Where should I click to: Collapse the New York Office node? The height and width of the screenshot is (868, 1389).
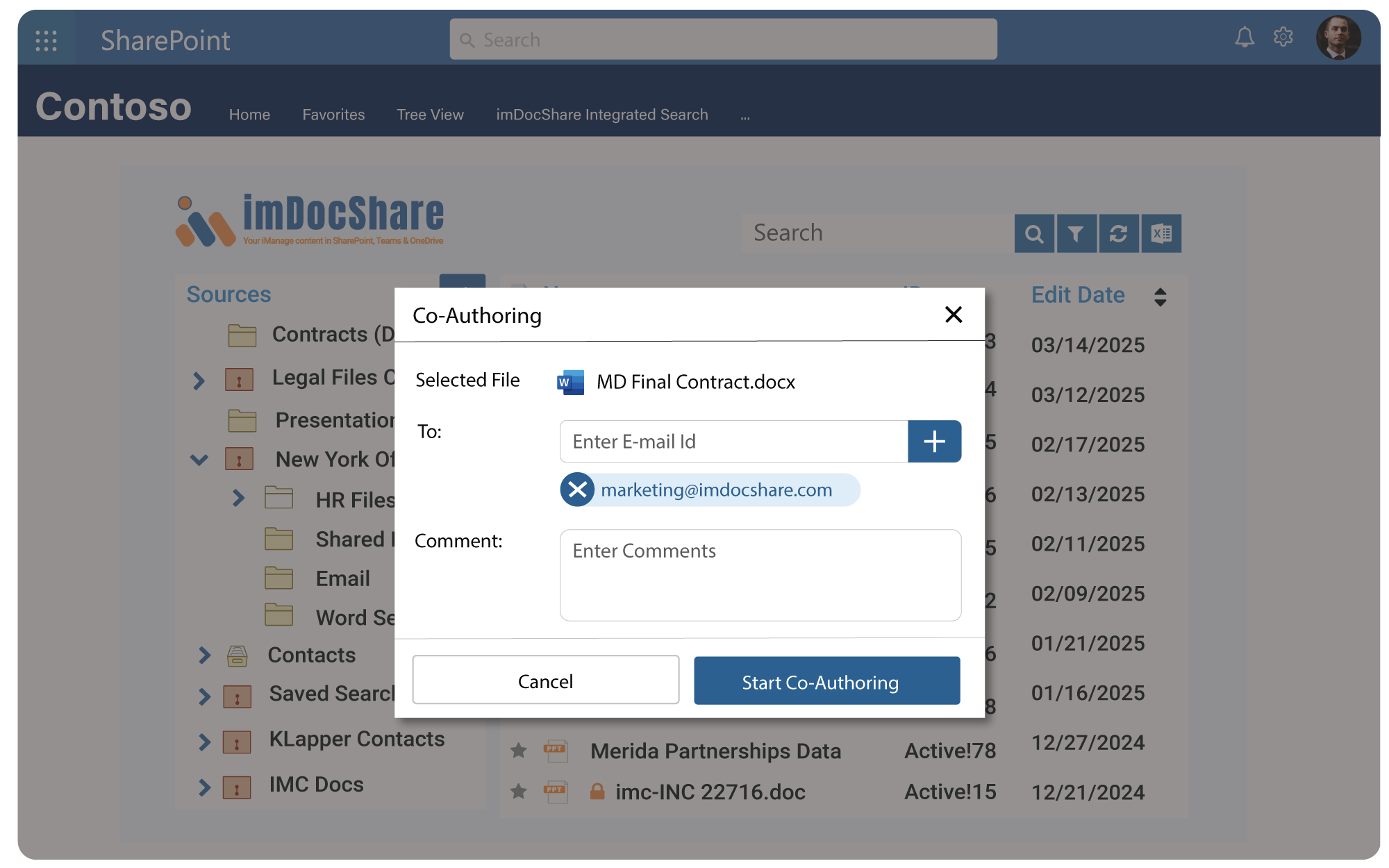(199, 460)
